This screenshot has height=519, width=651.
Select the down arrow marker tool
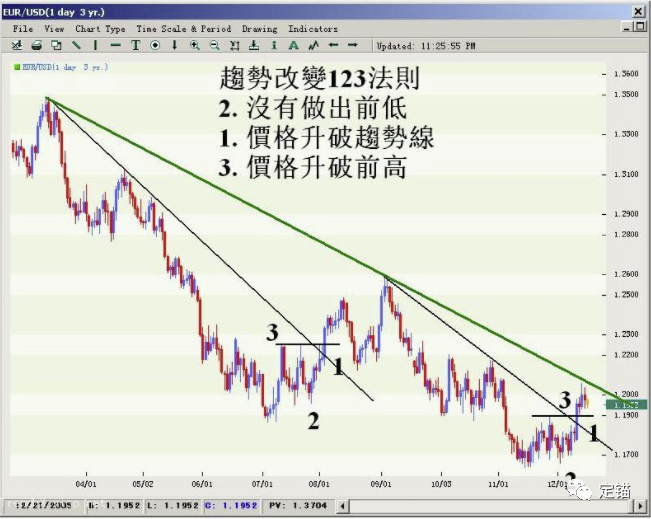coord(174,45)
